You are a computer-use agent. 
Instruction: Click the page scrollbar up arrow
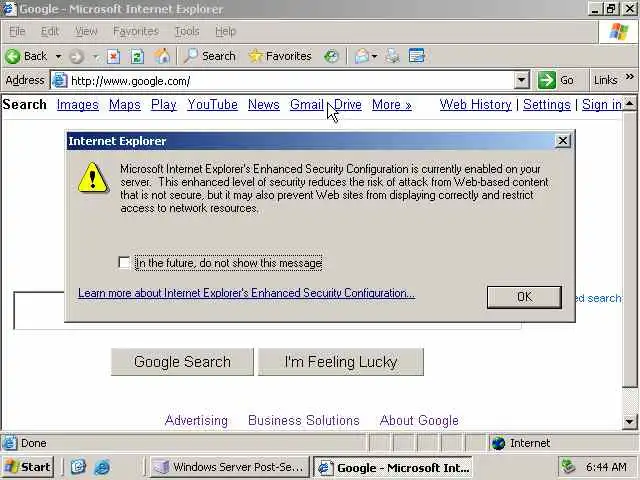[x=630, y=104]
